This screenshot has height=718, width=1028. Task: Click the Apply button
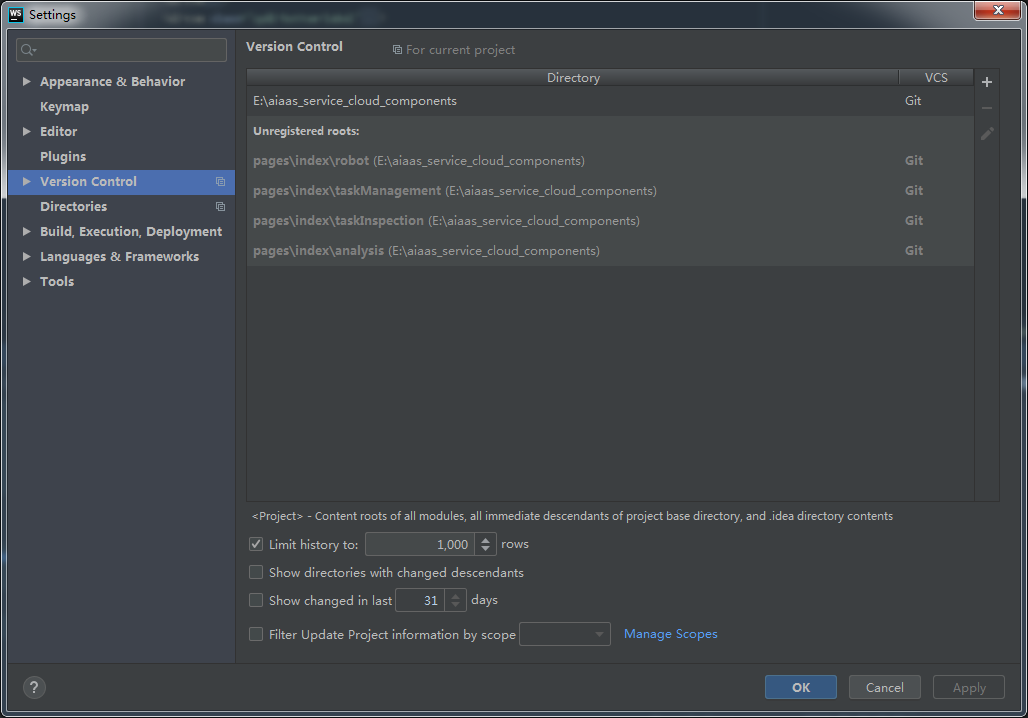969,687
